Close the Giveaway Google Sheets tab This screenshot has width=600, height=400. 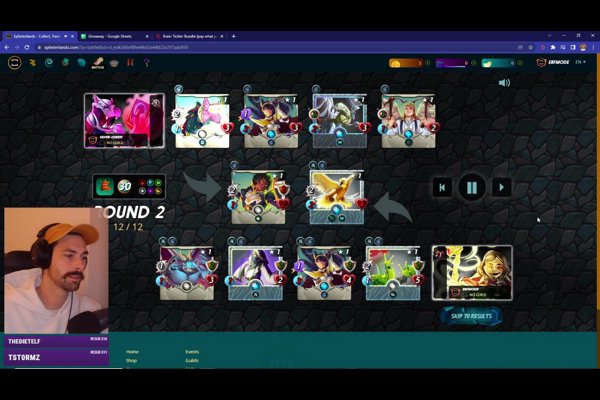point(147,36)
